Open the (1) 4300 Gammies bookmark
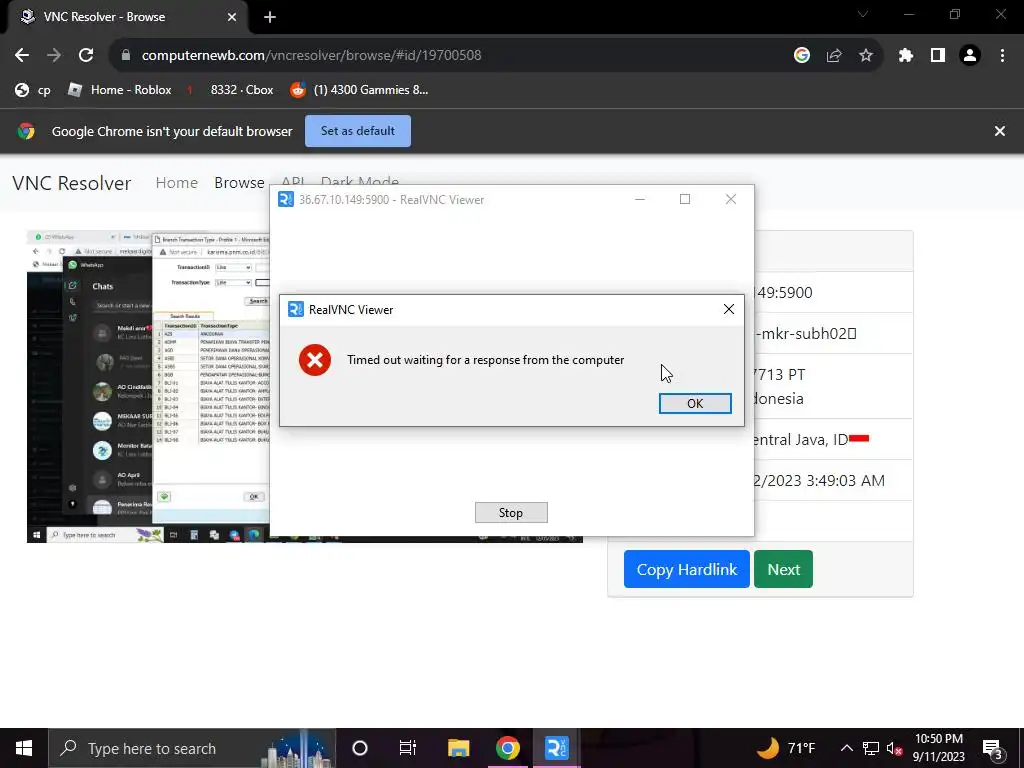Screen dimensions: 1024x768 (x=359, y=90)
